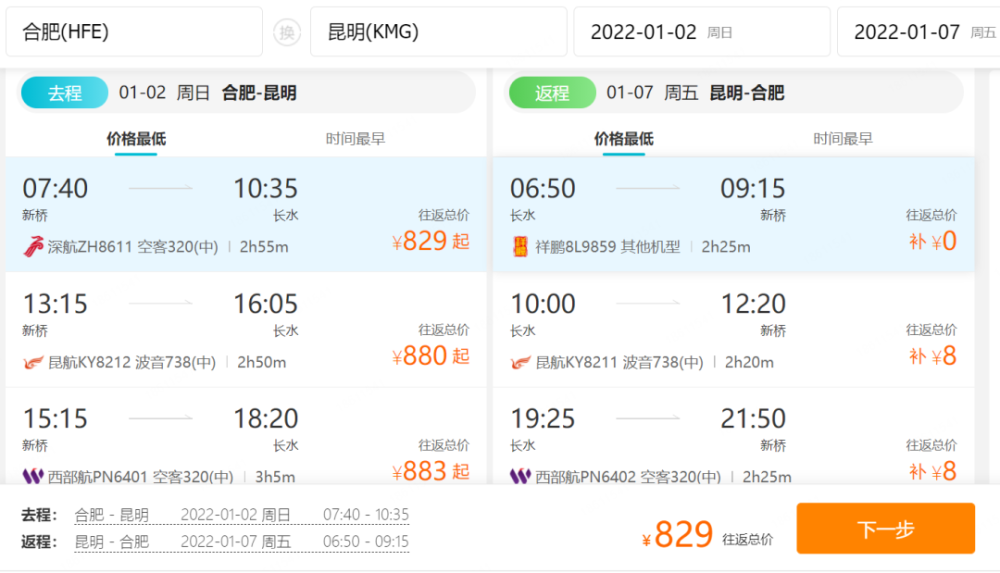Switch return list to 价格最低 tab
This screenshot has width=1000, height=573.
pos(623,139)
